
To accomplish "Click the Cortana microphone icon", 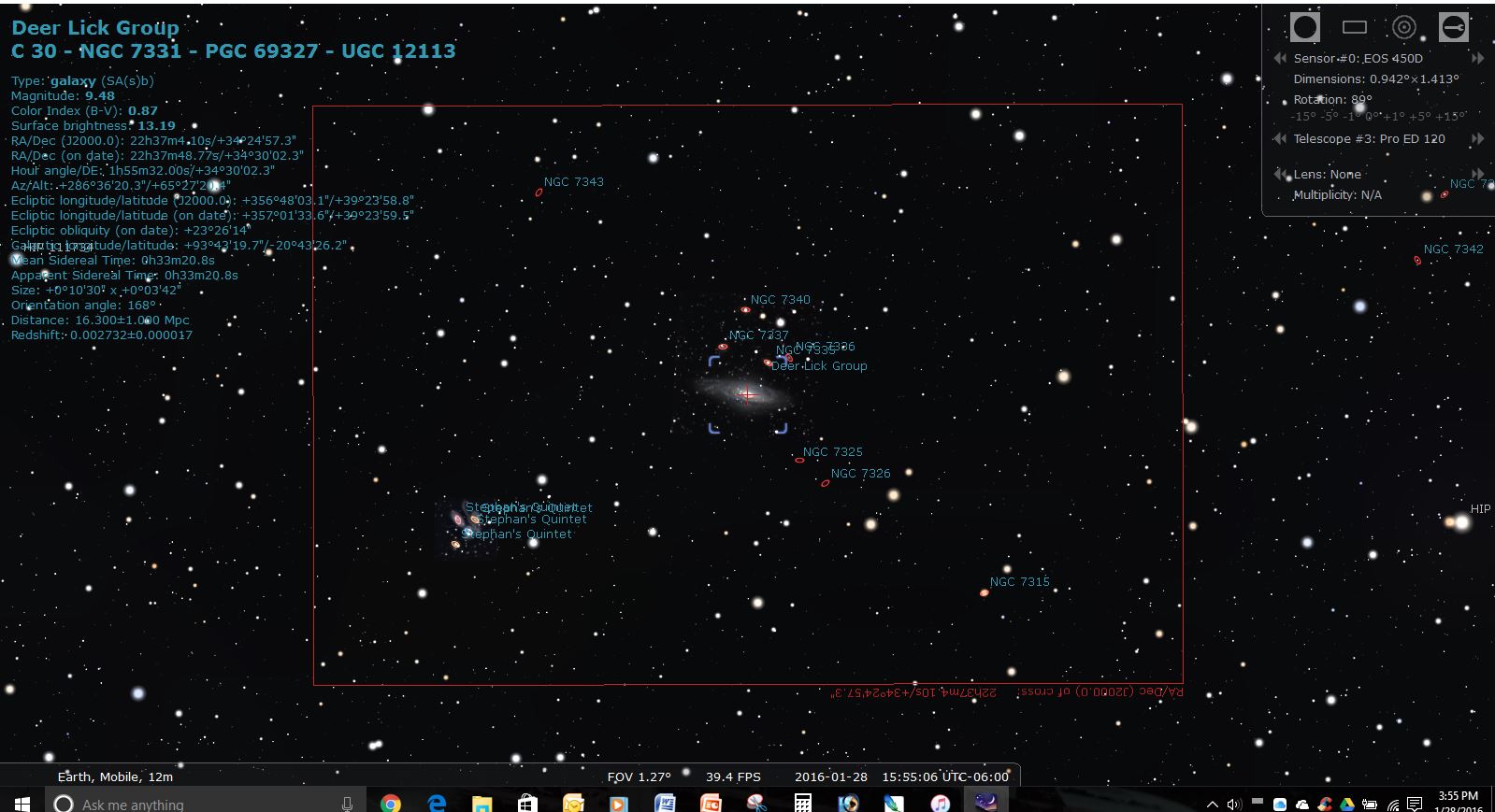I will click(x=347, y=804).
